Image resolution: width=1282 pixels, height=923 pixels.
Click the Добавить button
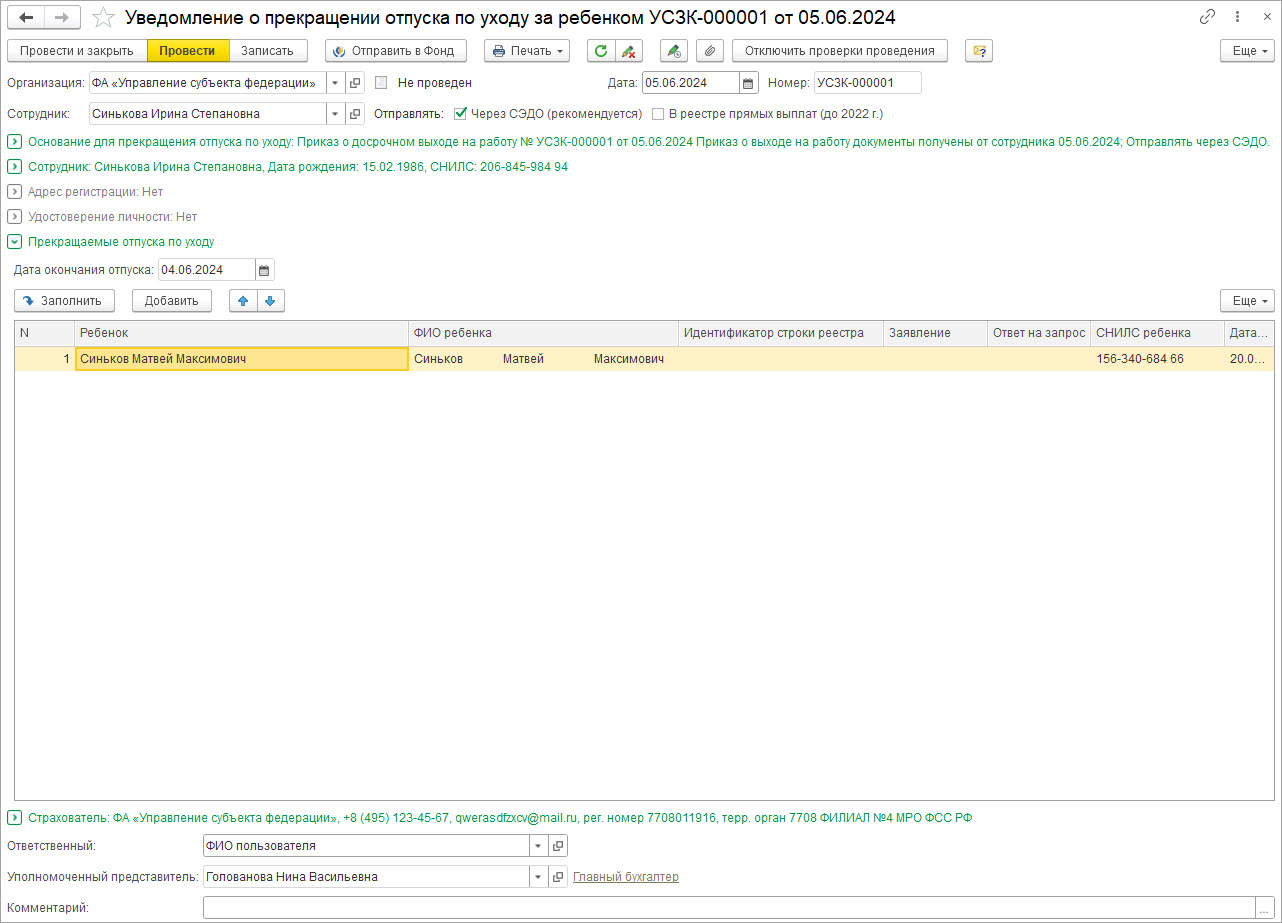click(172, 300)
